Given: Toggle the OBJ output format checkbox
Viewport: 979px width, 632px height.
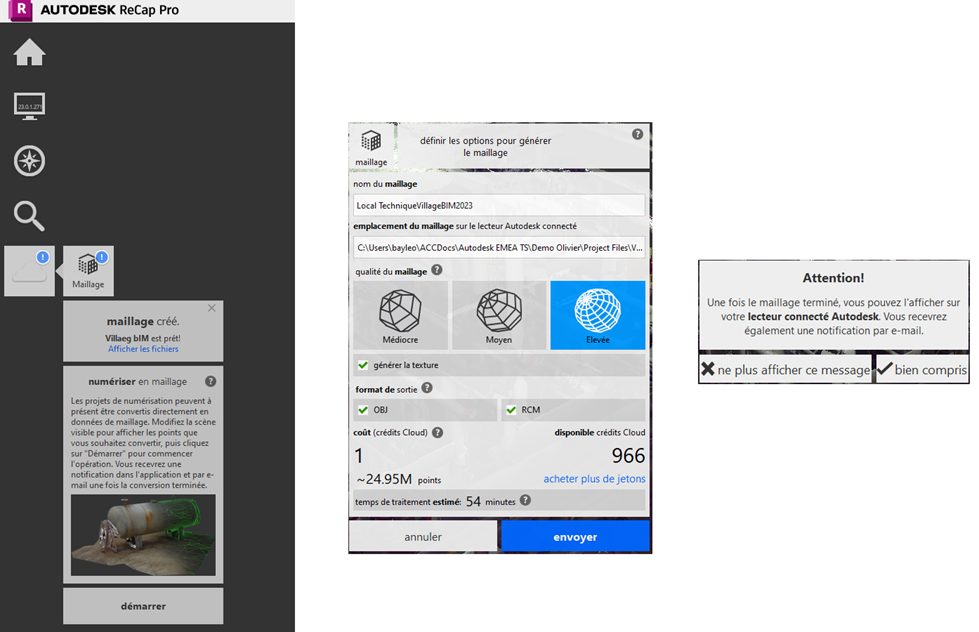Looking at the screenshot, I should click(x=363, y=410).
